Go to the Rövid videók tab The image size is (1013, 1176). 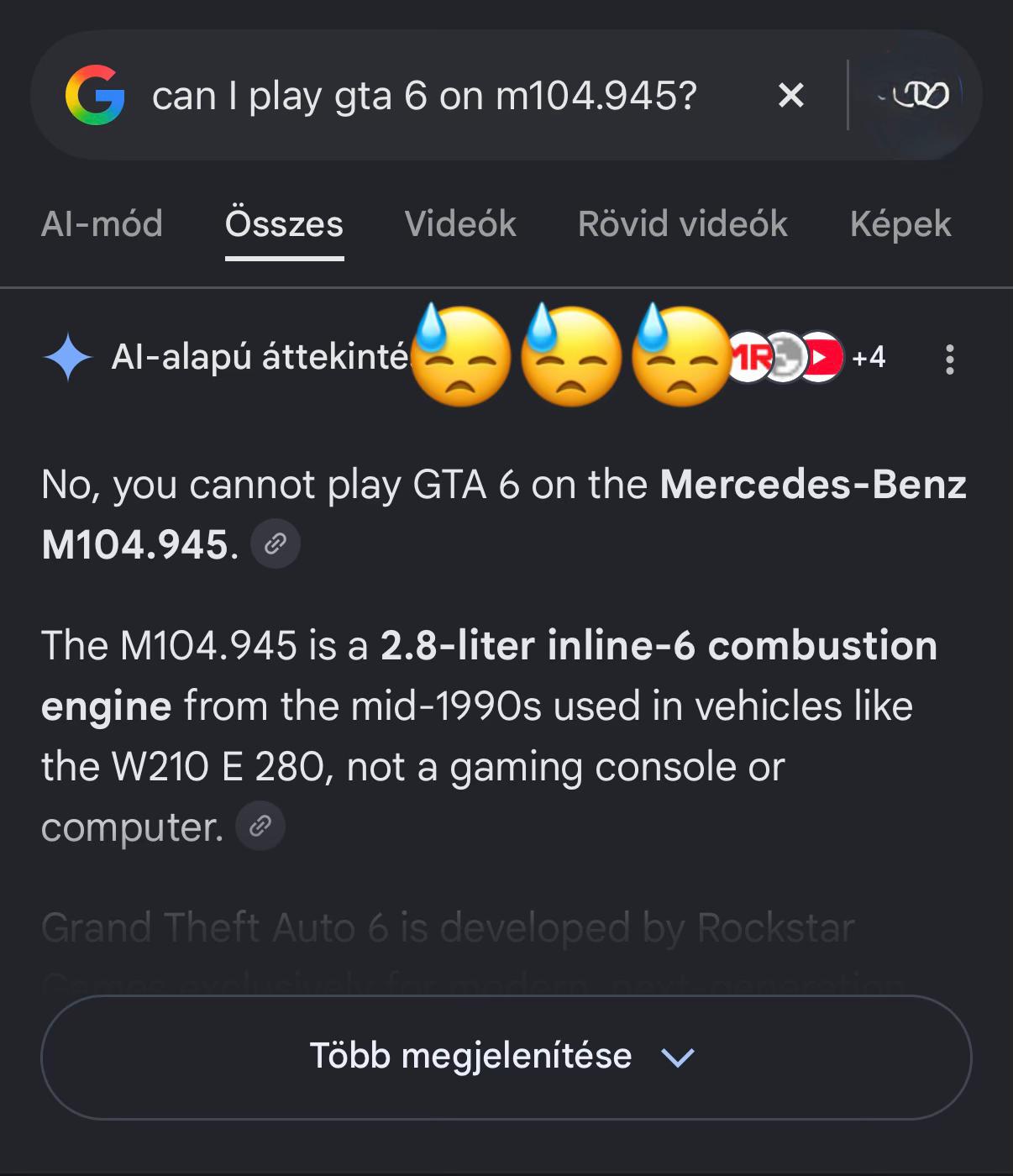tap(683, 224)
